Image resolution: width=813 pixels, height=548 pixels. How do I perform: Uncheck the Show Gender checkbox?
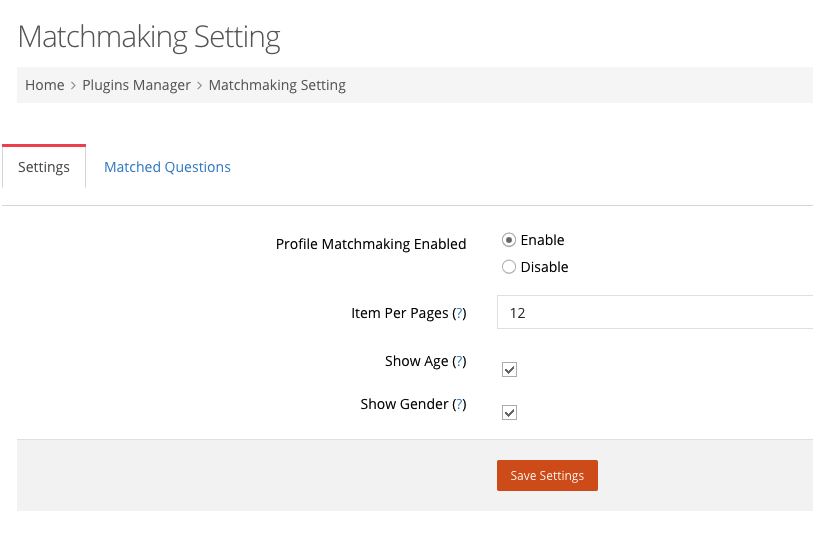[x=509, y=413]
